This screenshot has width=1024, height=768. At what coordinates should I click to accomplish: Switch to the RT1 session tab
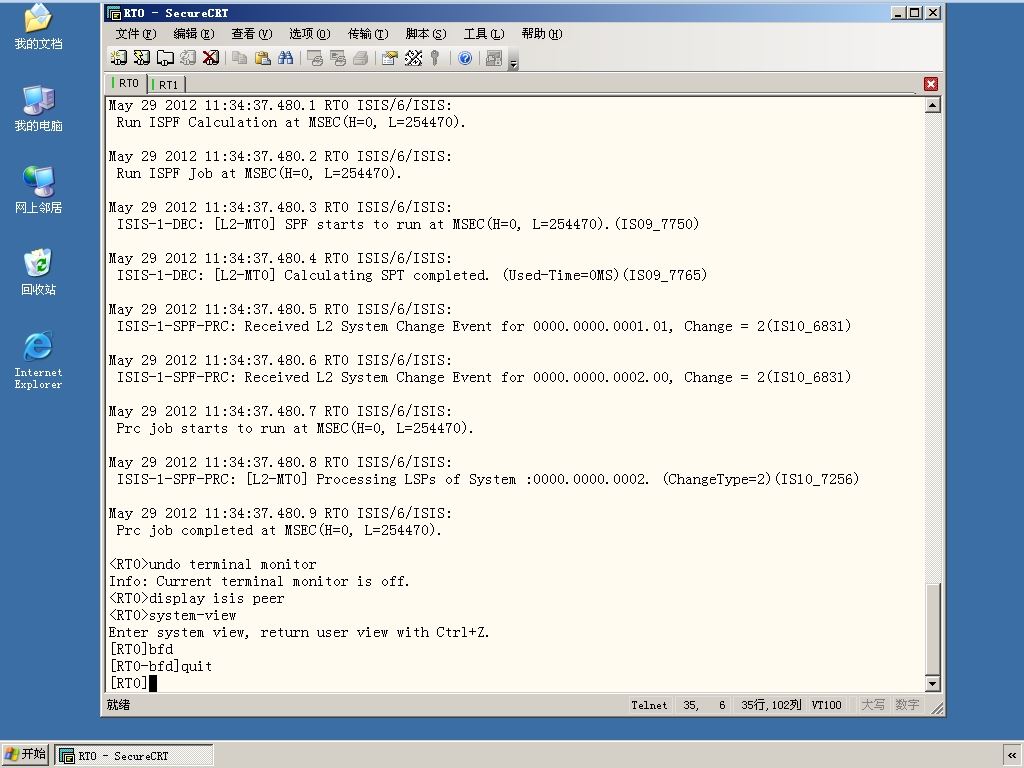point(166,84)
